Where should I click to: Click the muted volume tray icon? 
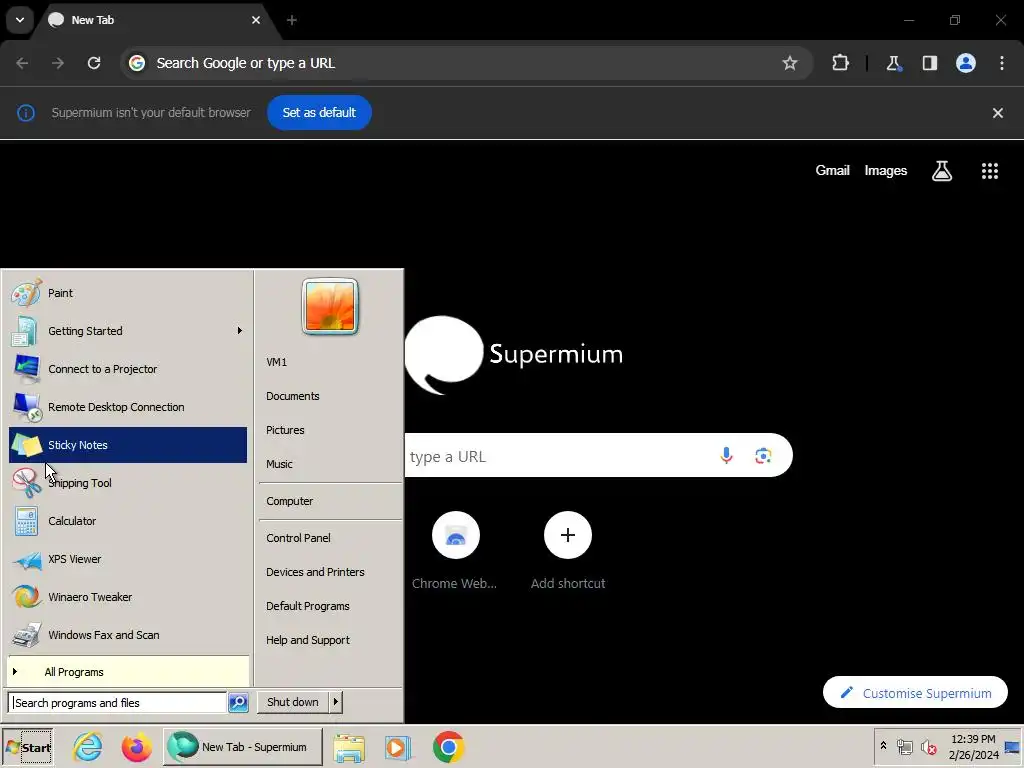pyautogui.click(x=929, y=746)
